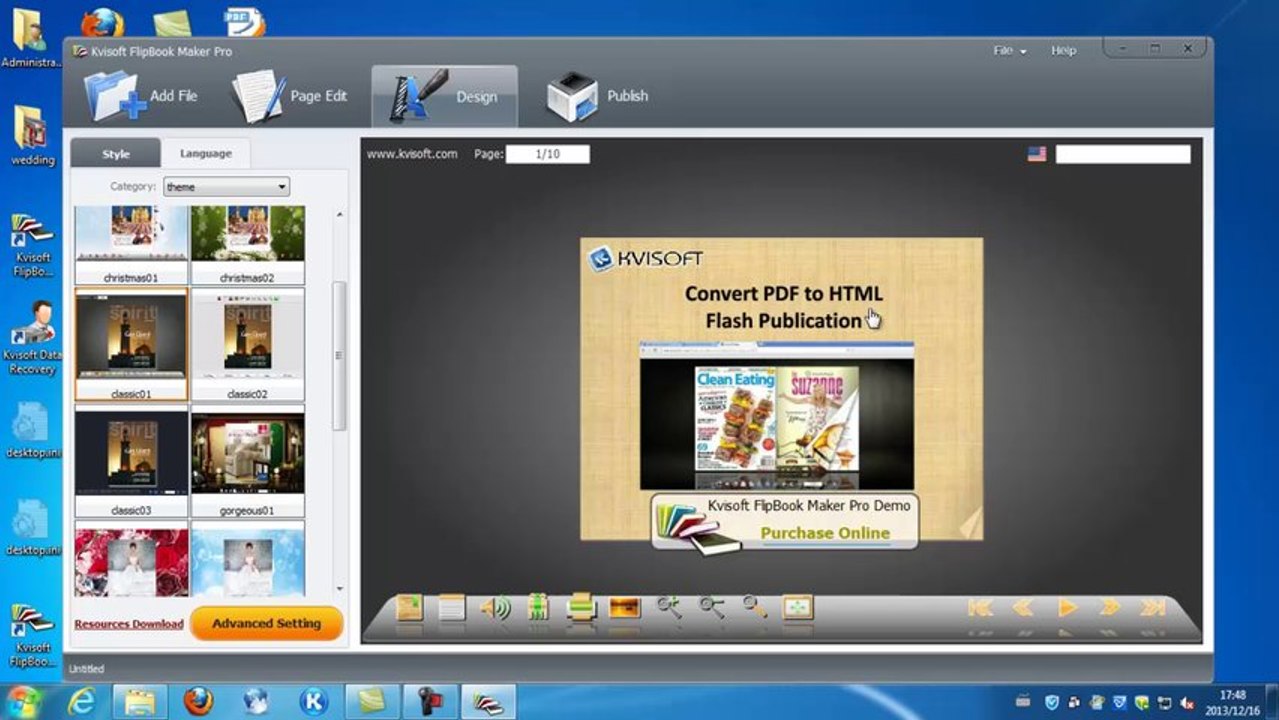Click the Kvisoft Data Recovery desktop icon
Image resolution: width=1279 pixels, height=720 pixels.
point(32,337)
